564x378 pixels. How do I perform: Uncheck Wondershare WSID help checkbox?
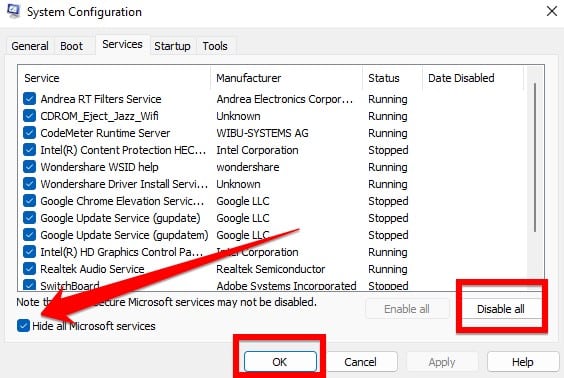[x=29, y=167]
